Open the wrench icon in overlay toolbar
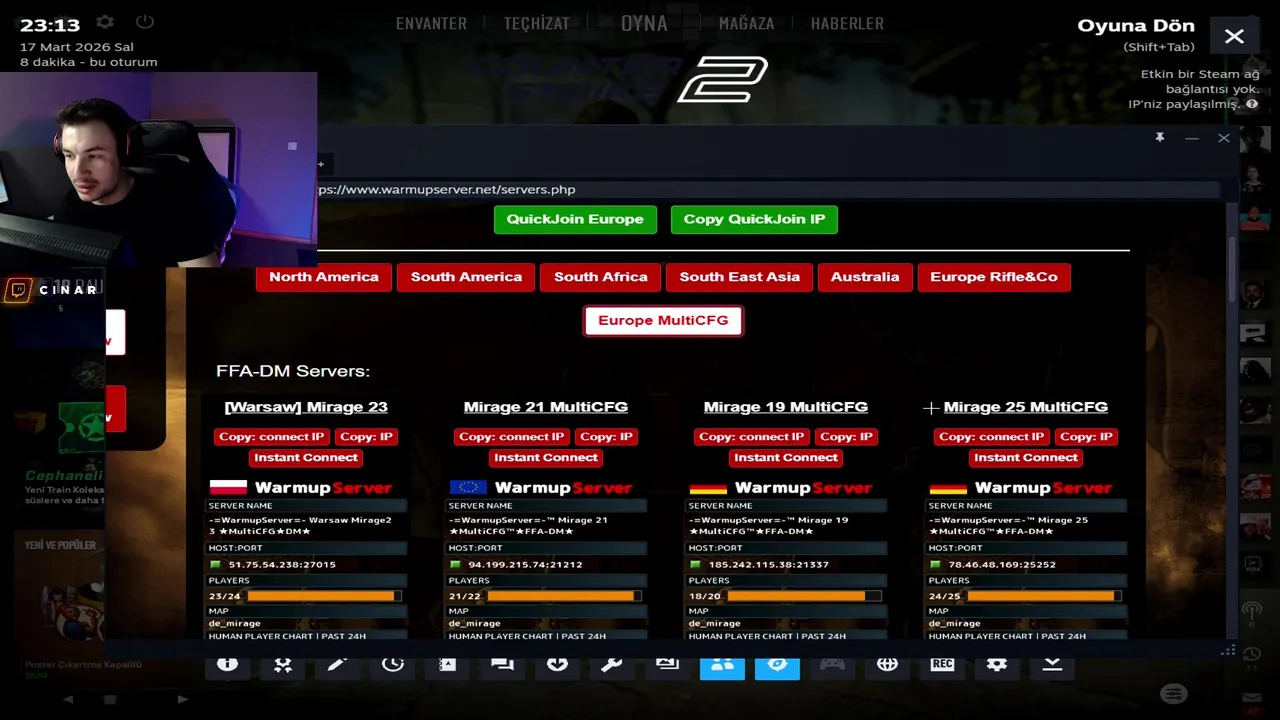Screen dimensions: 1280x720 click(x=612, y=664)
